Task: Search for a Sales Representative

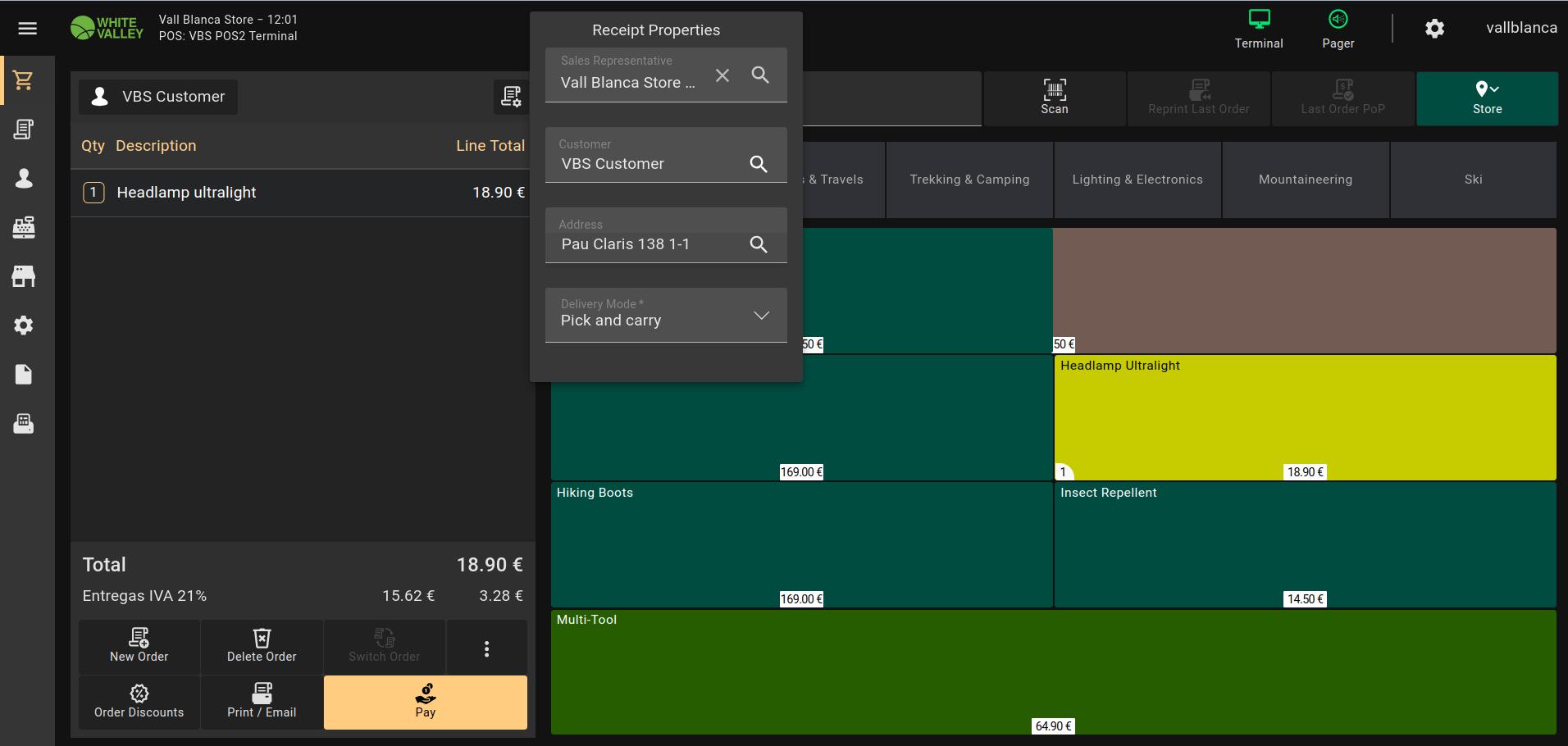Action: click(x=760, y=75)
